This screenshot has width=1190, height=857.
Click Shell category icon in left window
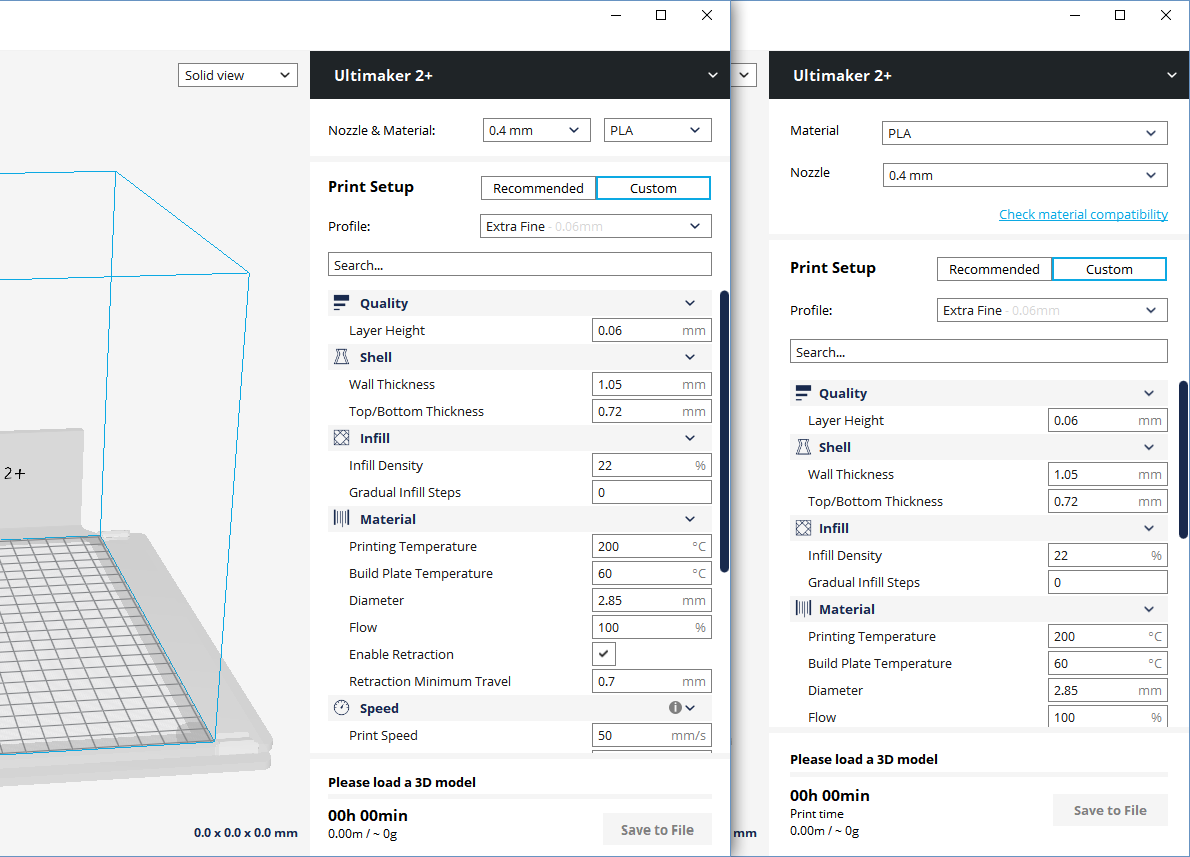coord(342,357)
